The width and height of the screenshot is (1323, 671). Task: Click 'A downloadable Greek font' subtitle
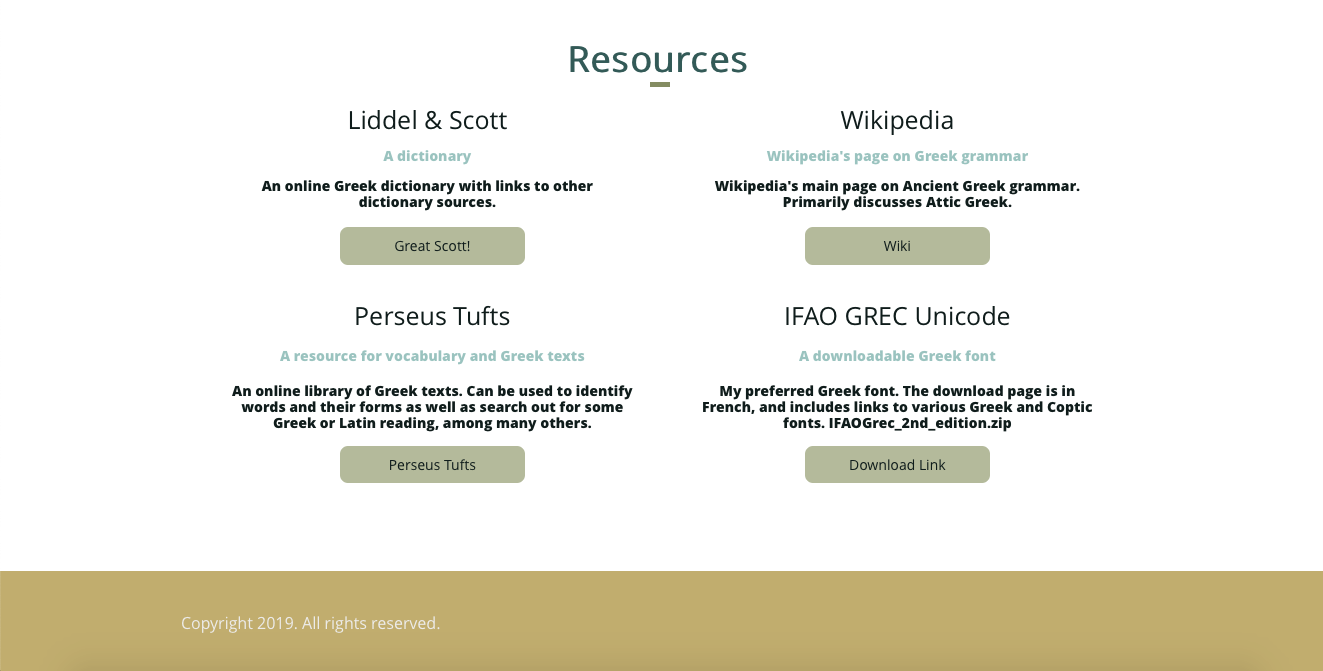(897, 356)
